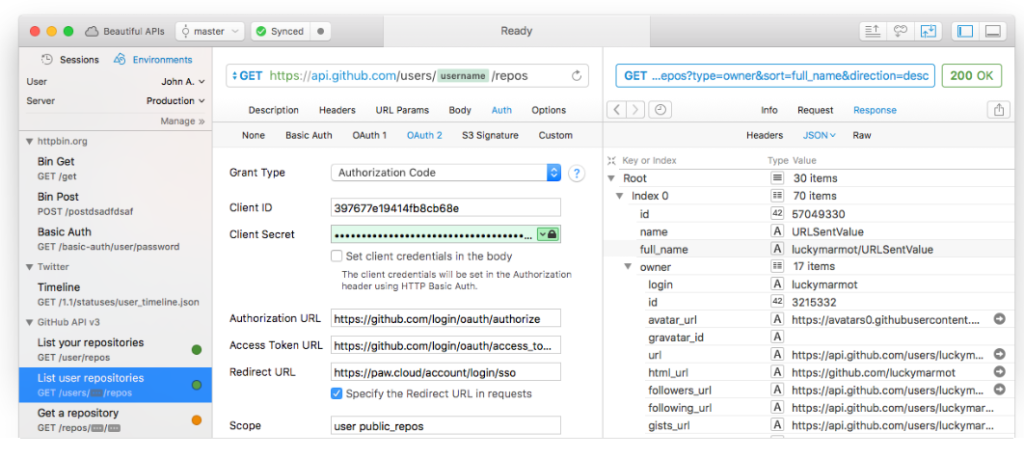Collapse the Twitter group

(29, 266)
